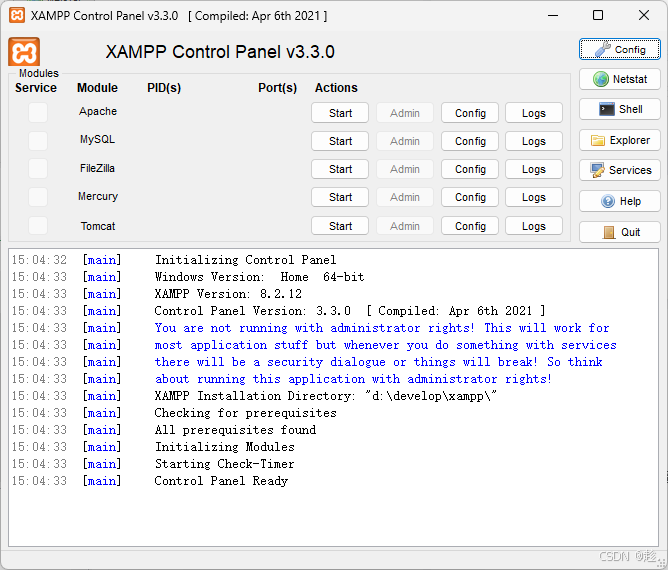This screenshot has height=570, width=668.
Task: Open FileZilla Config menu
Action: click(470, 169)
